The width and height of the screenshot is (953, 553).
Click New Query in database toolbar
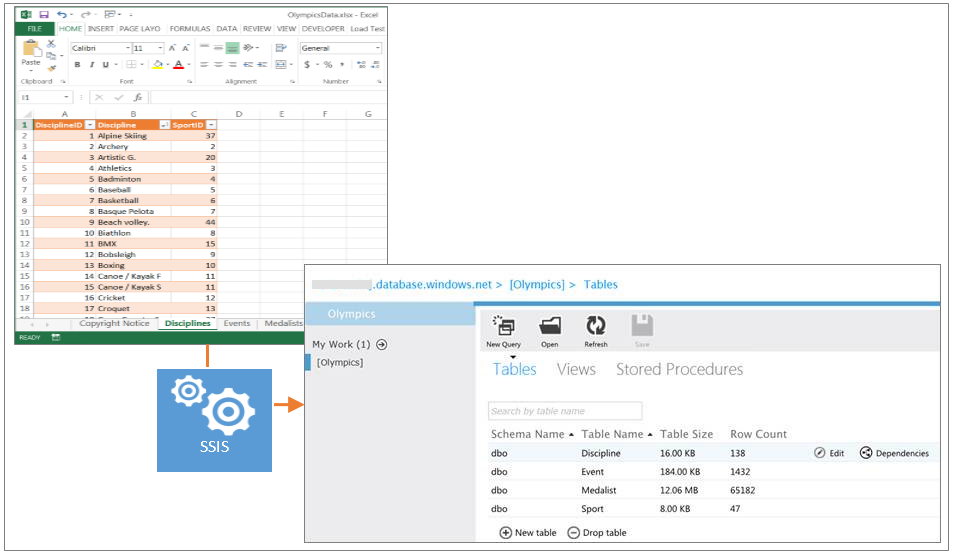click(503, 331)
